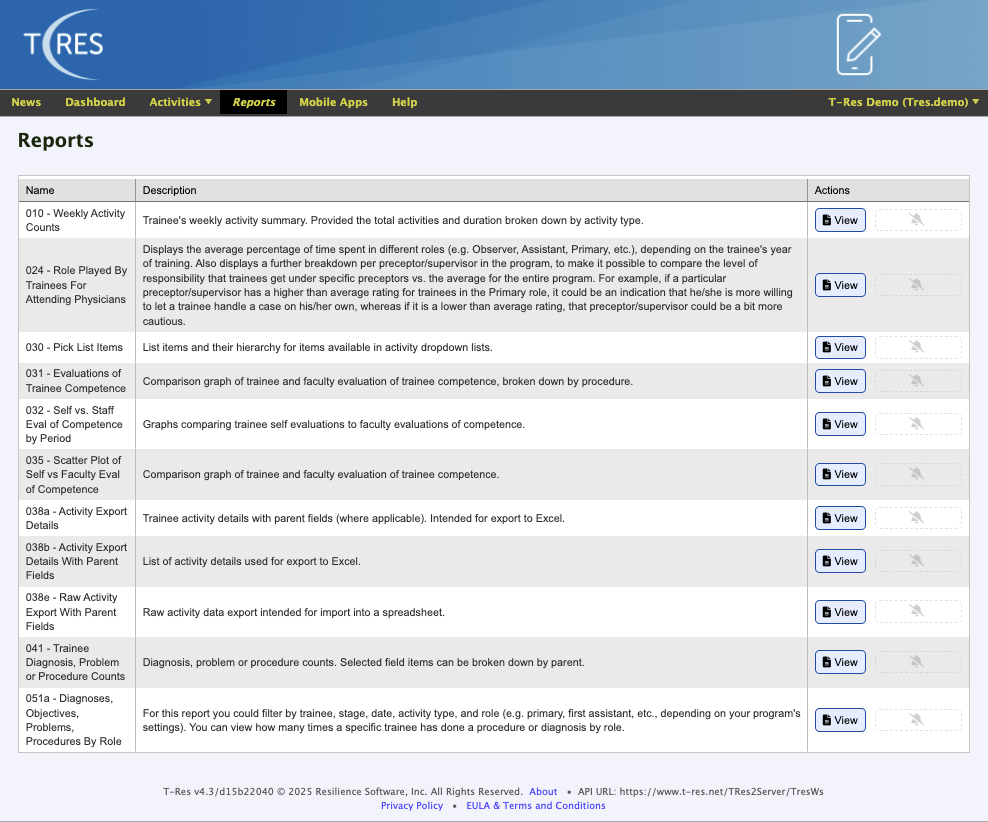Click document icon on 031 Evaluations View button

[826, 380]
